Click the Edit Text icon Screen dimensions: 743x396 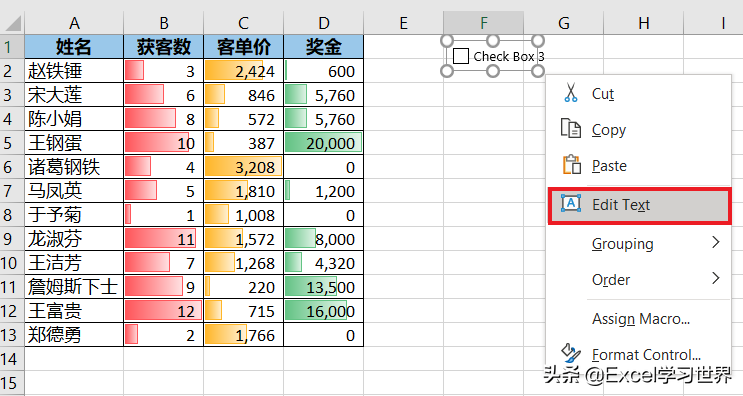(x=571, y=203)
